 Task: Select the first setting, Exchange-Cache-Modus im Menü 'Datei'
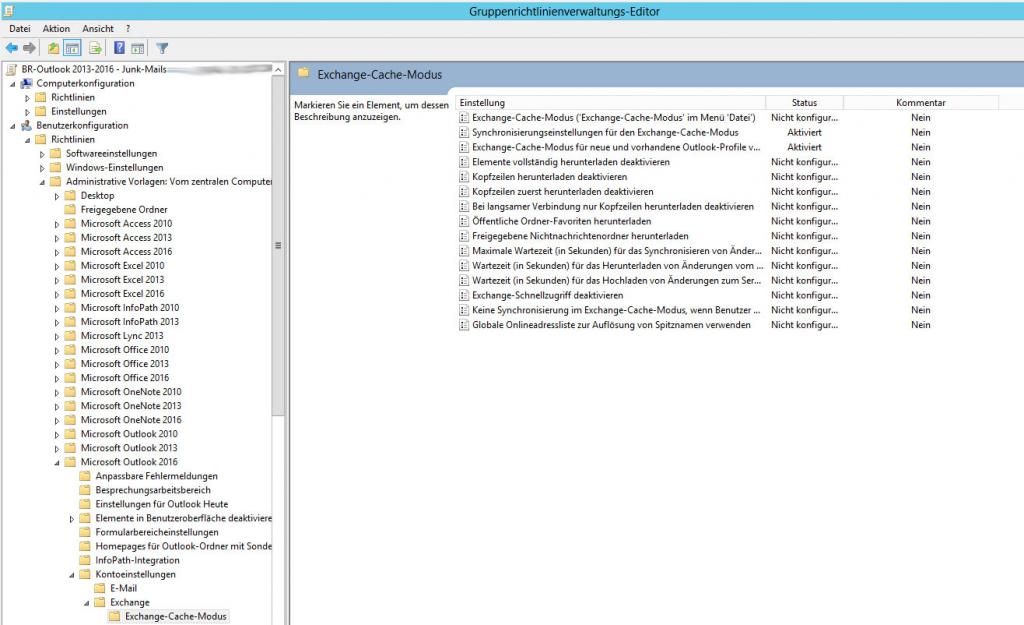tap(614, 118)
